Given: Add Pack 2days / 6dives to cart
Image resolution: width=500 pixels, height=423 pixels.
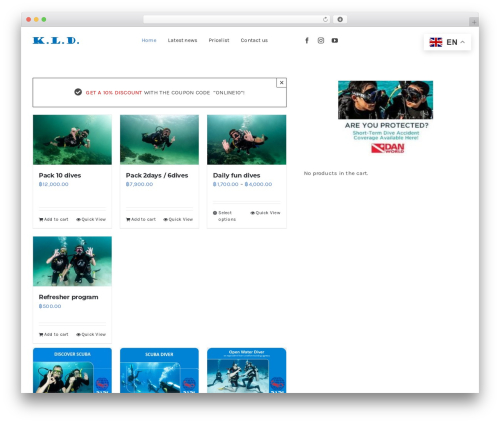Looking at the screenshot, I should coord(141,219).
